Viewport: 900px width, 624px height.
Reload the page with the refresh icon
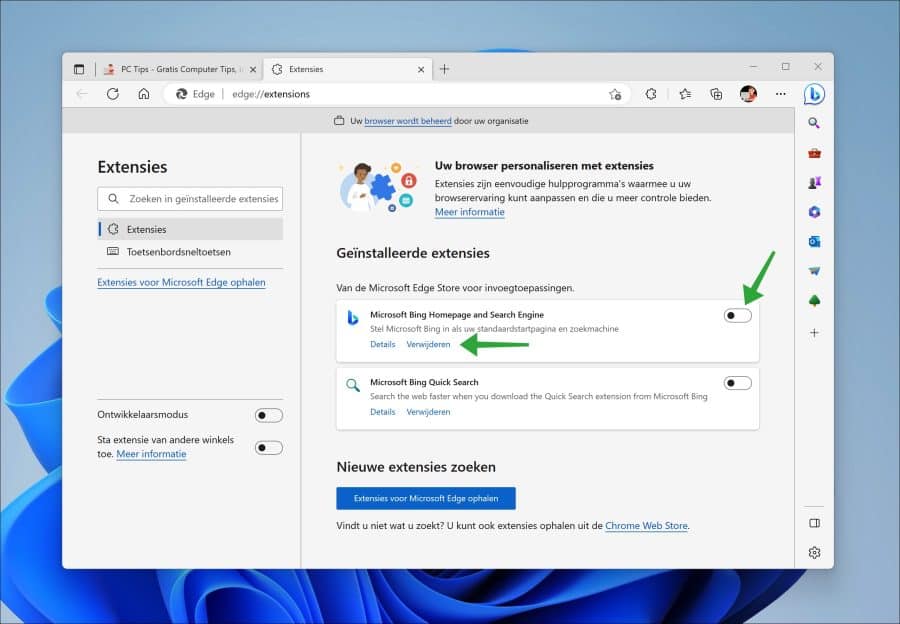(112, 94)
